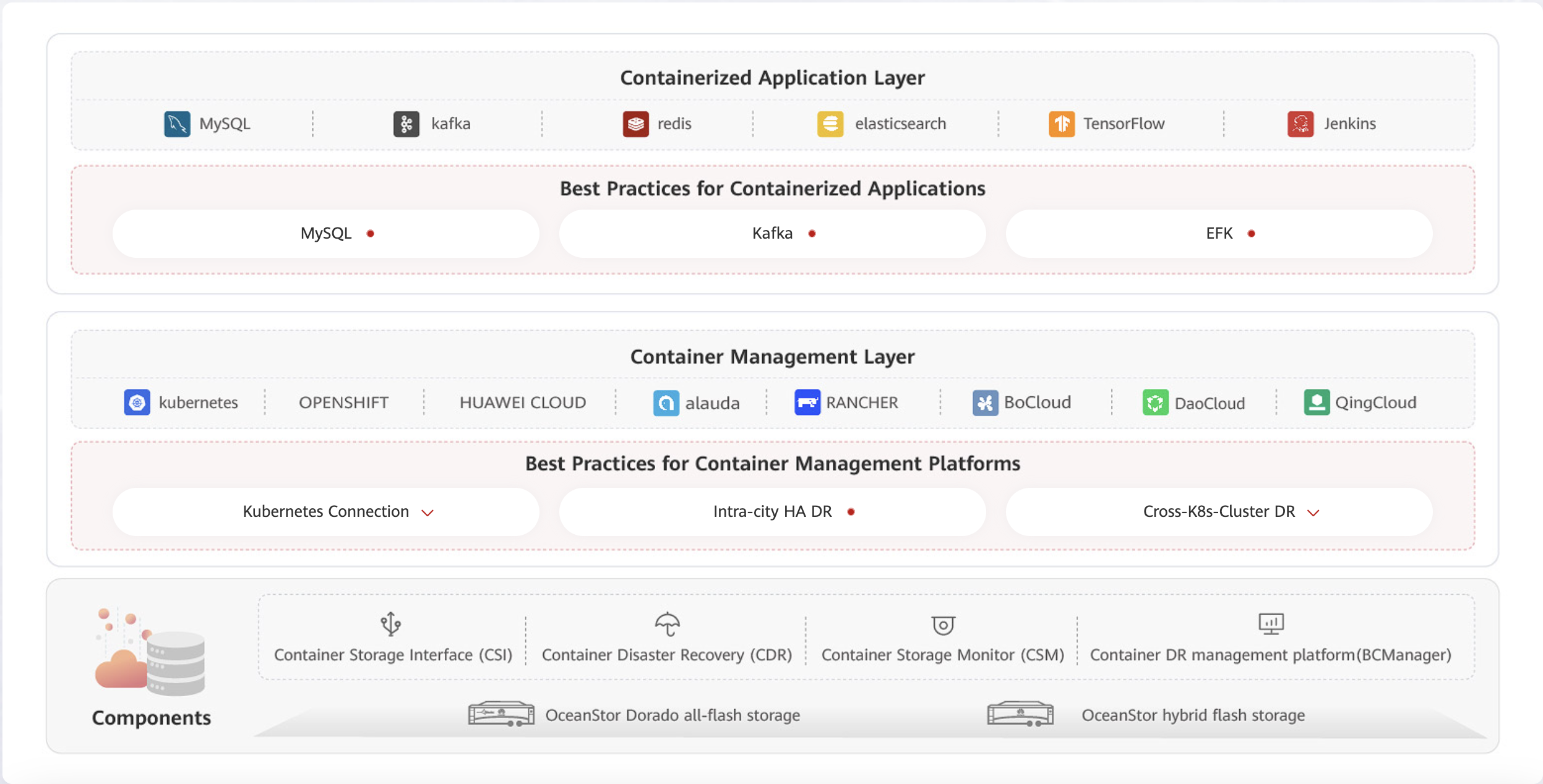
Task: Click the RANCHER blue icon
Action: (x=807, y=403)
